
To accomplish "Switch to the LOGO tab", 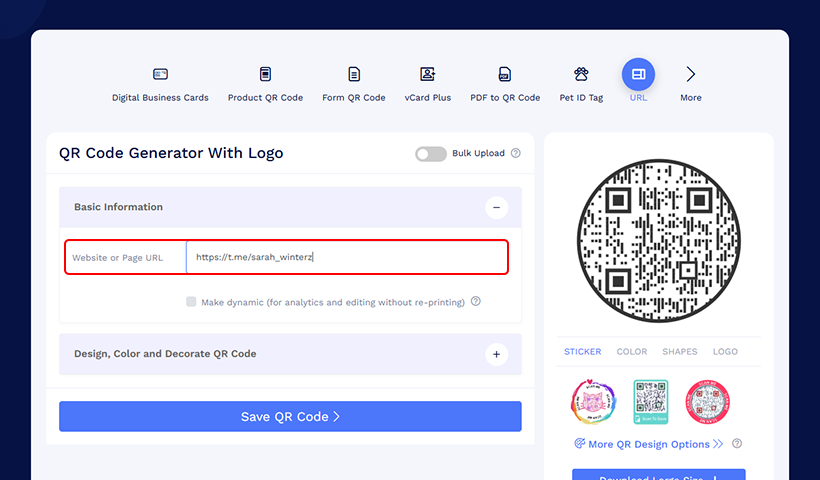I will click(725, 351).
